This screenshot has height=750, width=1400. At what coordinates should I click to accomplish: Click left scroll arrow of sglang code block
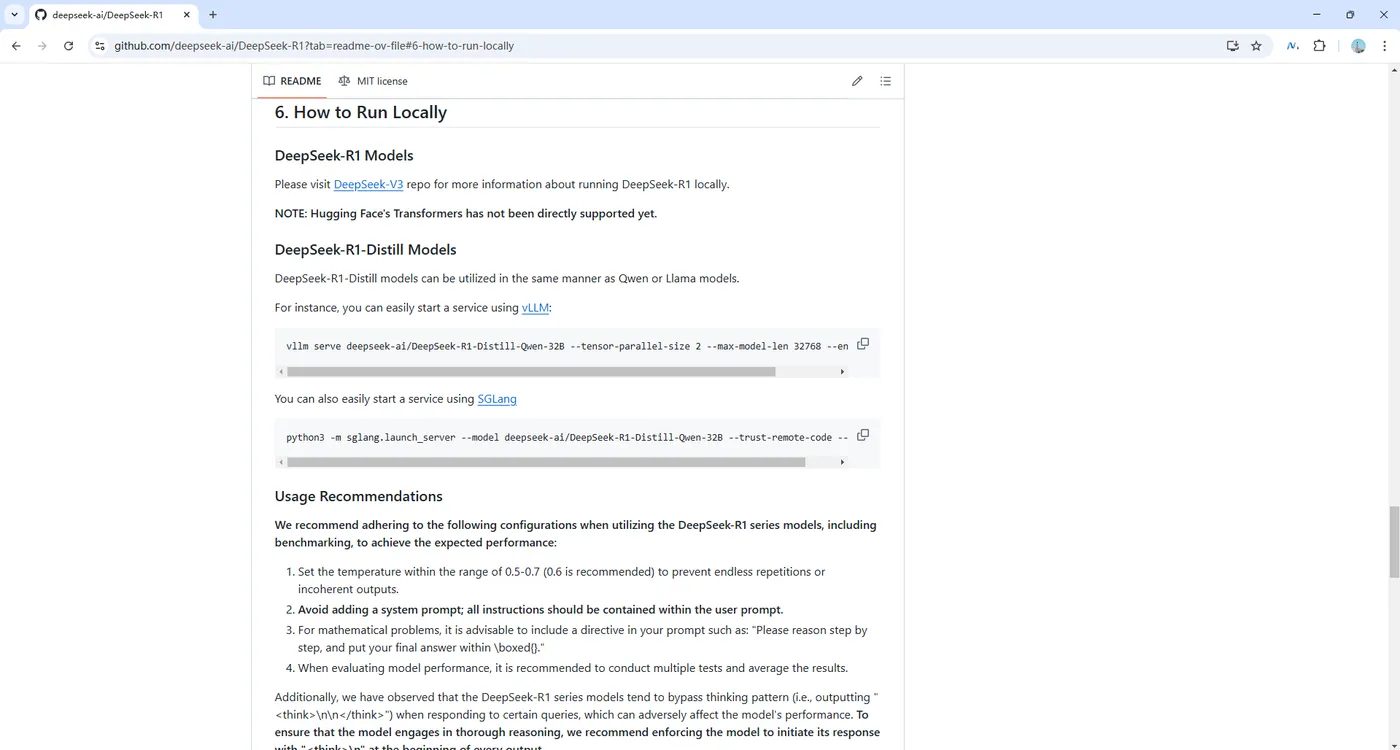pyautogui.click(x=281, y=463)
